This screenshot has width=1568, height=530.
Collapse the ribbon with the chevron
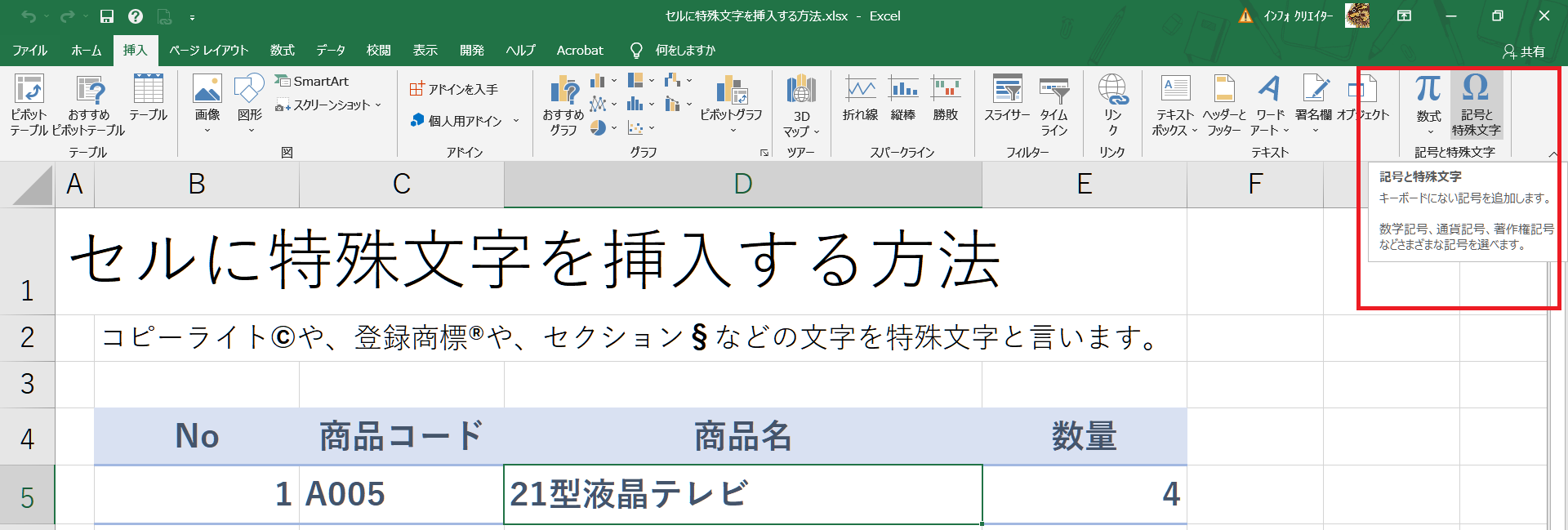[x=1552, y=154]
